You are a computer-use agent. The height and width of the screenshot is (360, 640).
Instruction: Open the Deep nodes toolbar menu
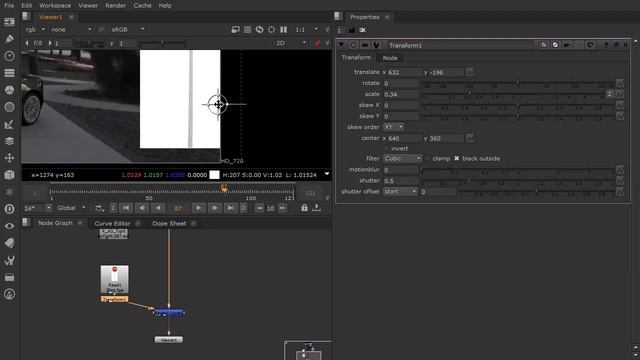9,209
